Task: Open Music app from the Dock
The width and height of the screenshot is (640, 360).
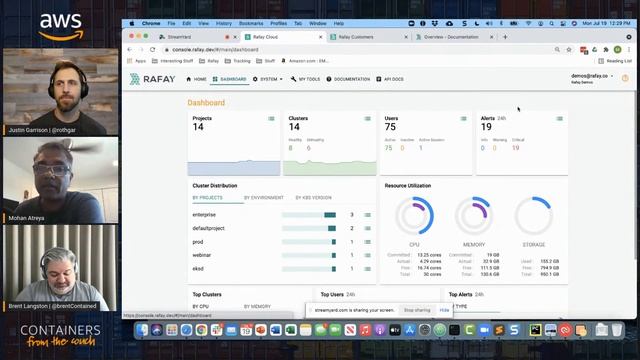Action: [x=365, y=330]
